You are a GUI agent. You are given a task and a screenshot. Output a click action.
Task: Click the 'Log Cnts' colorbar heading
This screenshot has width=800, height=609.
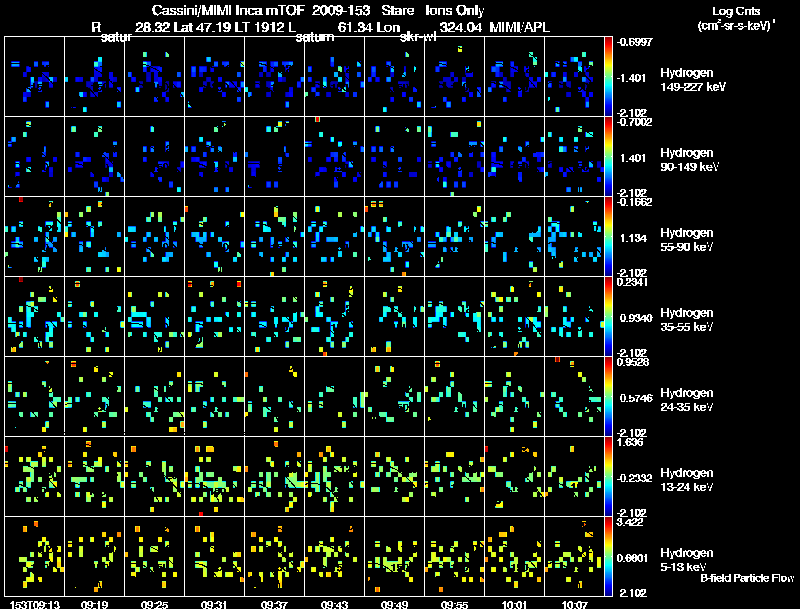(x=736, y=11)
